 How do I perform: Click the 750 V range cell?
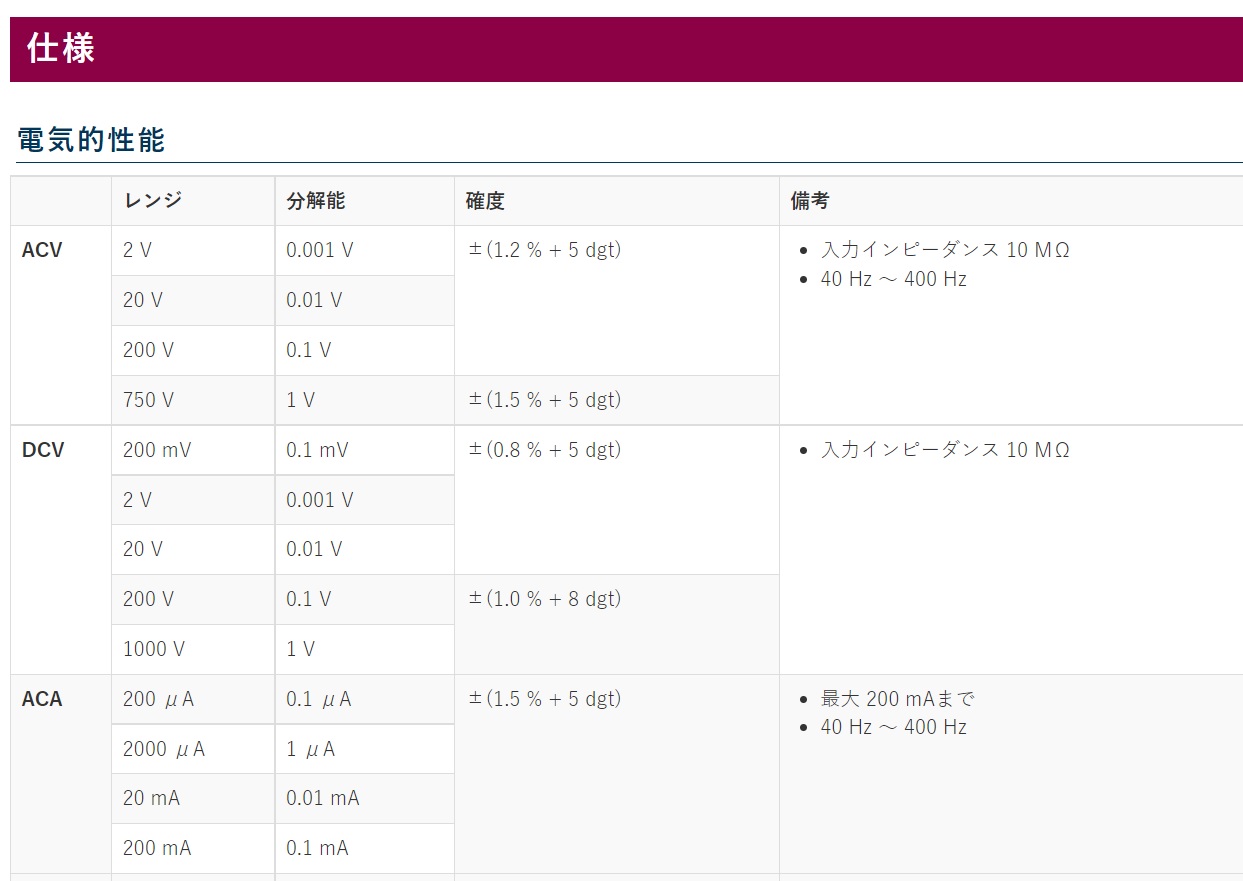[x=148, y=400]
